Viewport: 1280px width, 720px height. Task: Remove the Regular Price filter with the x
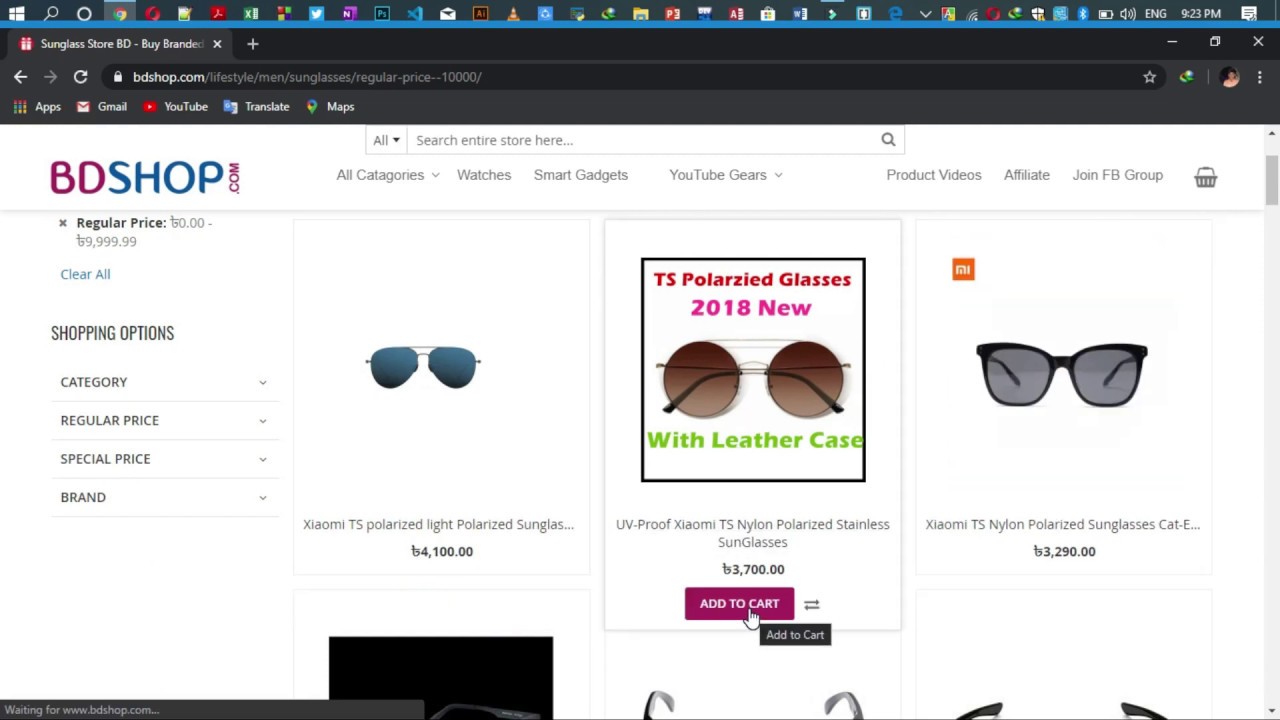click(62, 223)
